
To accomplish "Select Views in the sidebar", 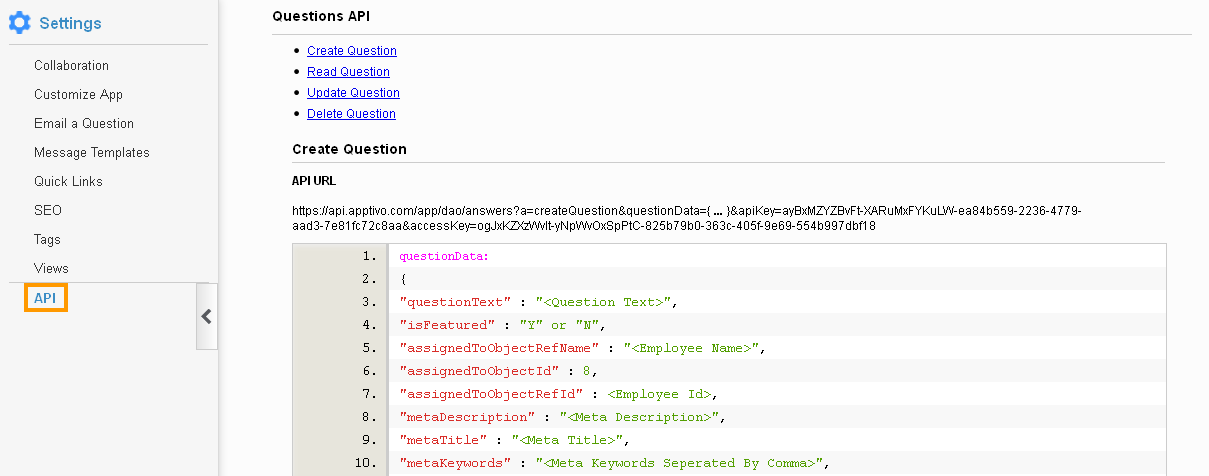I will click(x=51, y=269).
